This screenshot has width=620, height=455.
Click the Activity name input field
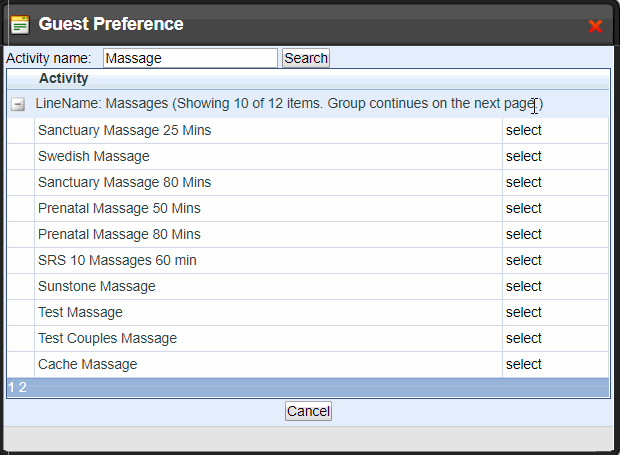click(x=190, y=58)
